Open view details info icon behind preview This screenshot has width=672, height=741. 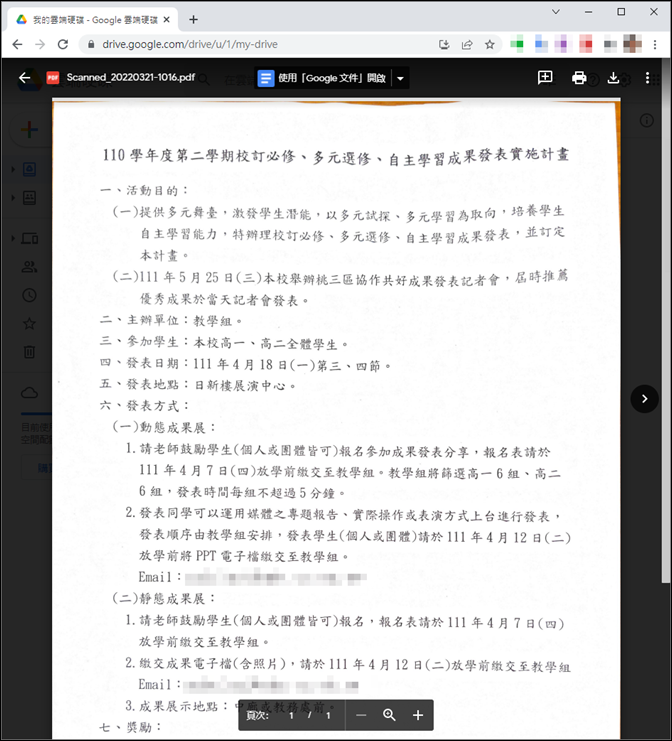click(646, 121)
